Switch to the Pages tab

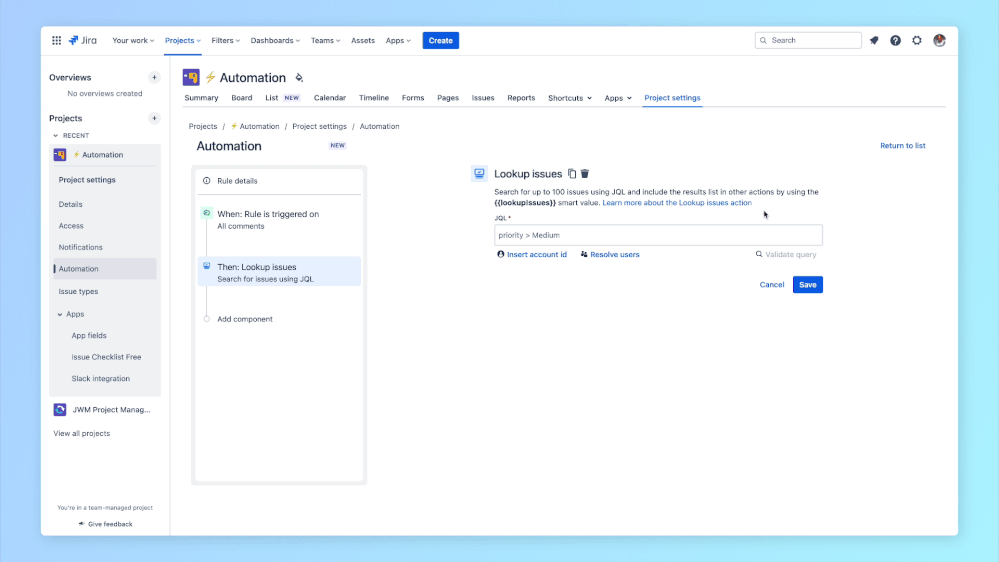tap(448, 98)
